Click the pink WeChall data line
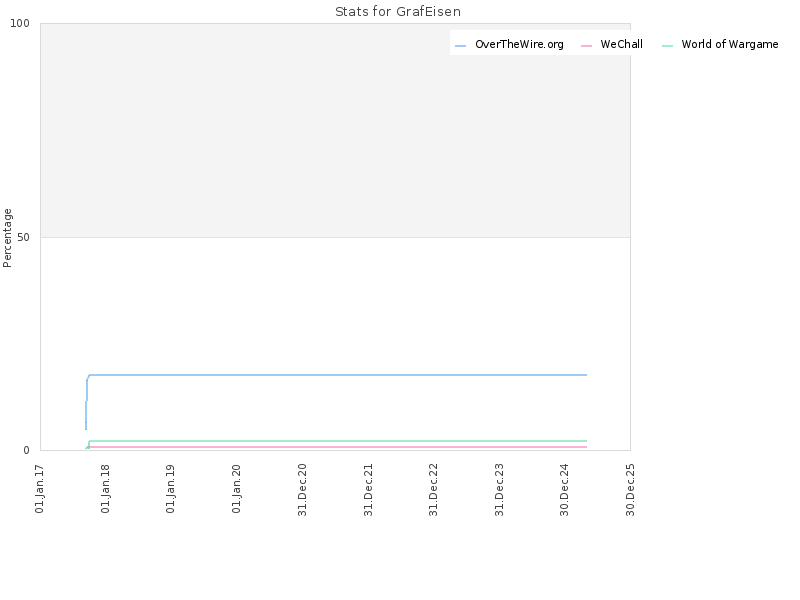Viewport: 800px width, 600px height. tap(337, 447)
